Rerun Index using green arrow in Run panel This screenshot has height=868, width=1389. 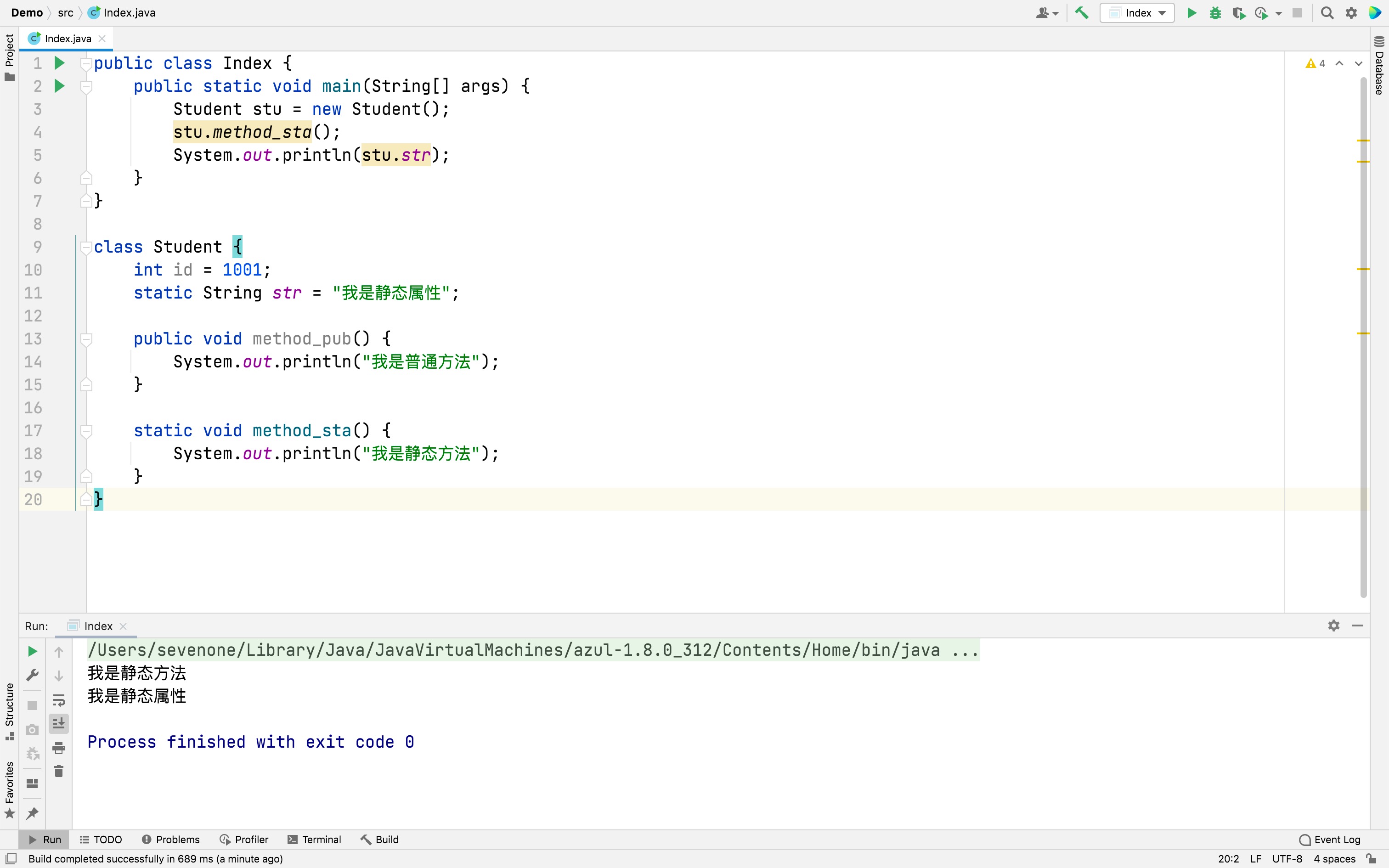point(32,651)
